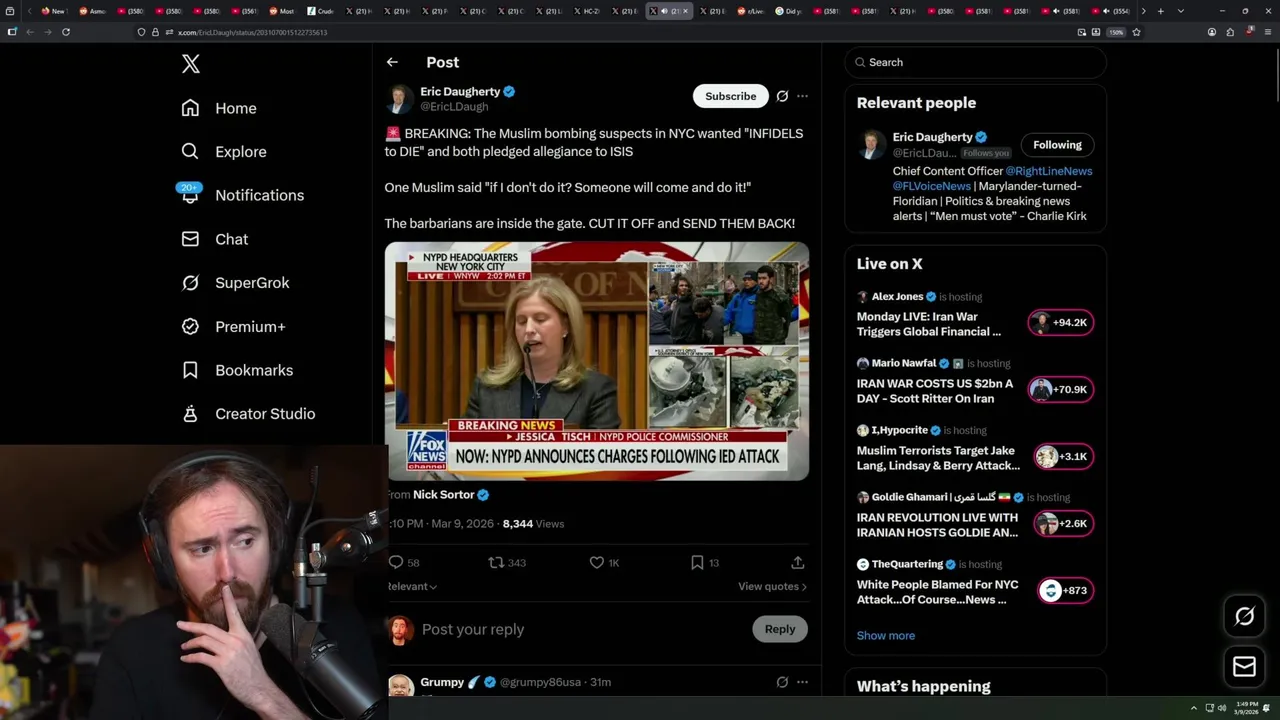Open @RightLineNews link in bio
This screenshot has height=720, width=1280.
[1048, 171]
